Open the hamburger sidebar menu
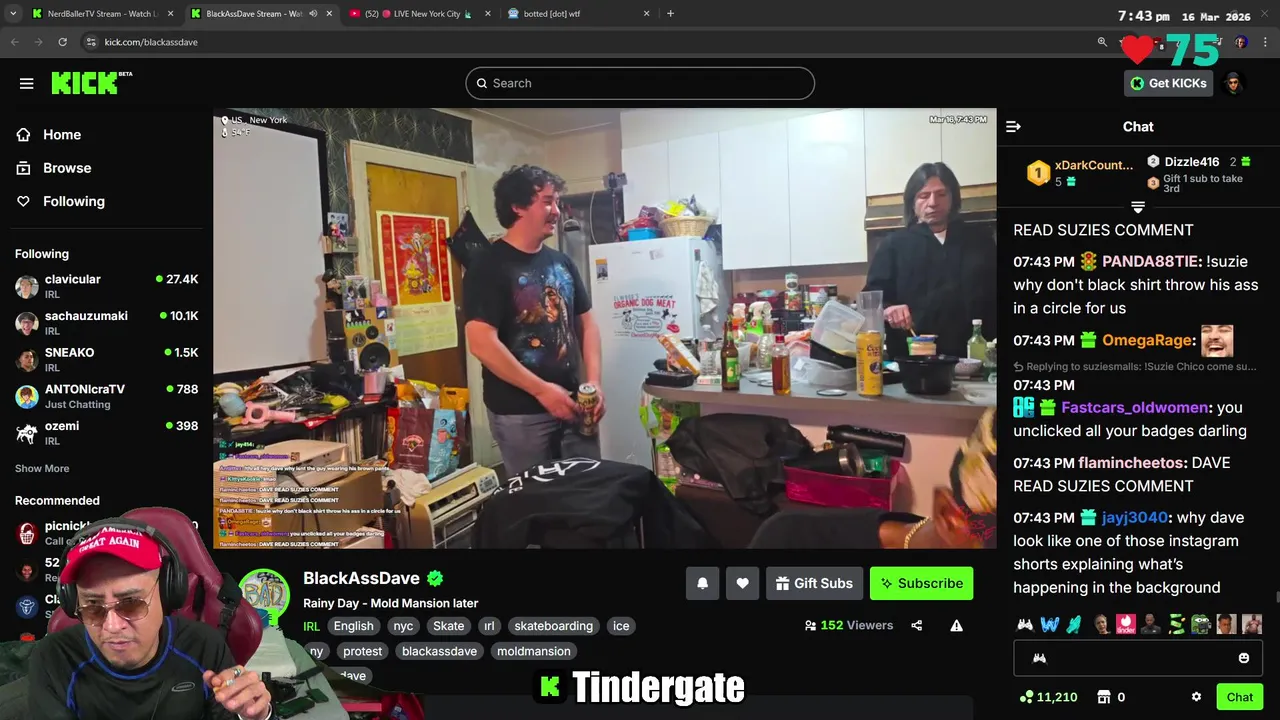1280x720 pixels. (26, 83)
